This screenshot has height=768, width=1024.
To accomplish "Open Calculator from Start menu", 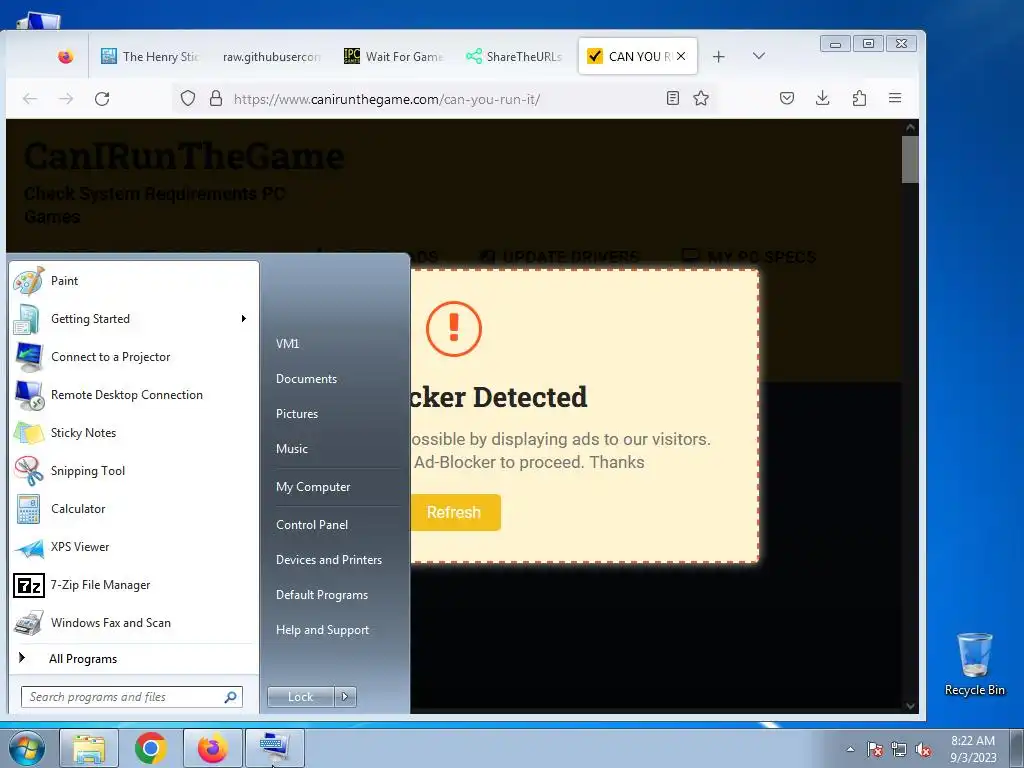I will [133, 509].
